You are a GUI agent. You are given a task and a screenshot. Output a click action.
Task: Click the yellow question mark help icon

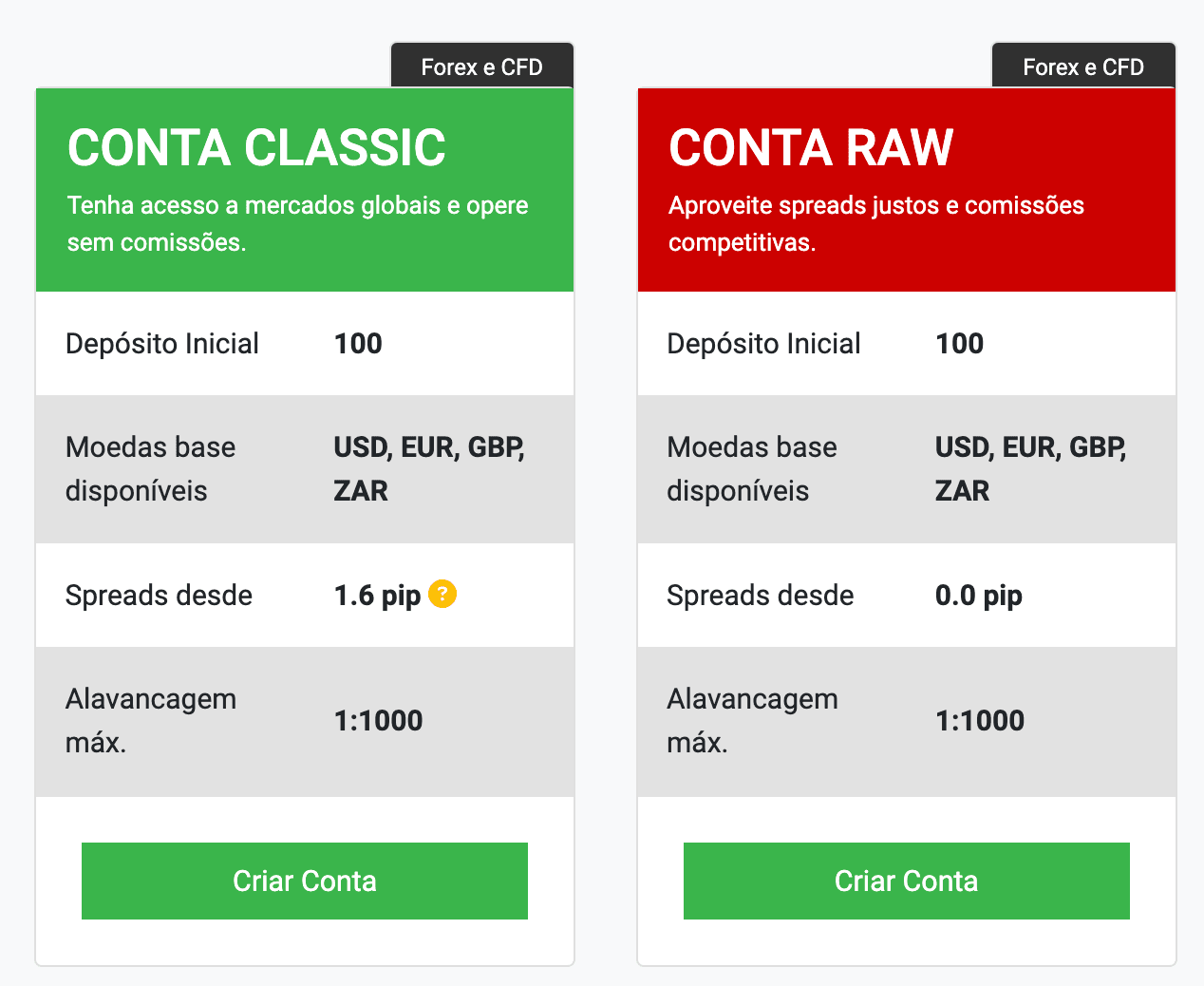(442, 594)
